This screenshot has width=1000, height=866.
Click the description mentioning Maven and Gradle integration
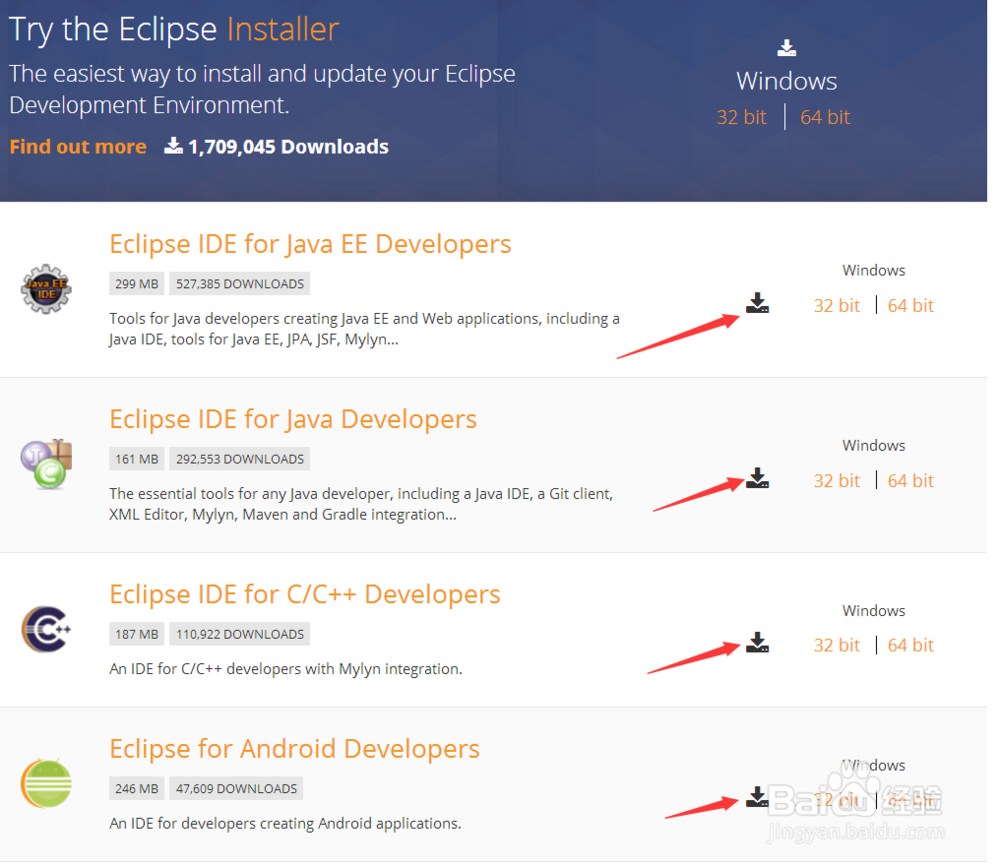(361, 504)
